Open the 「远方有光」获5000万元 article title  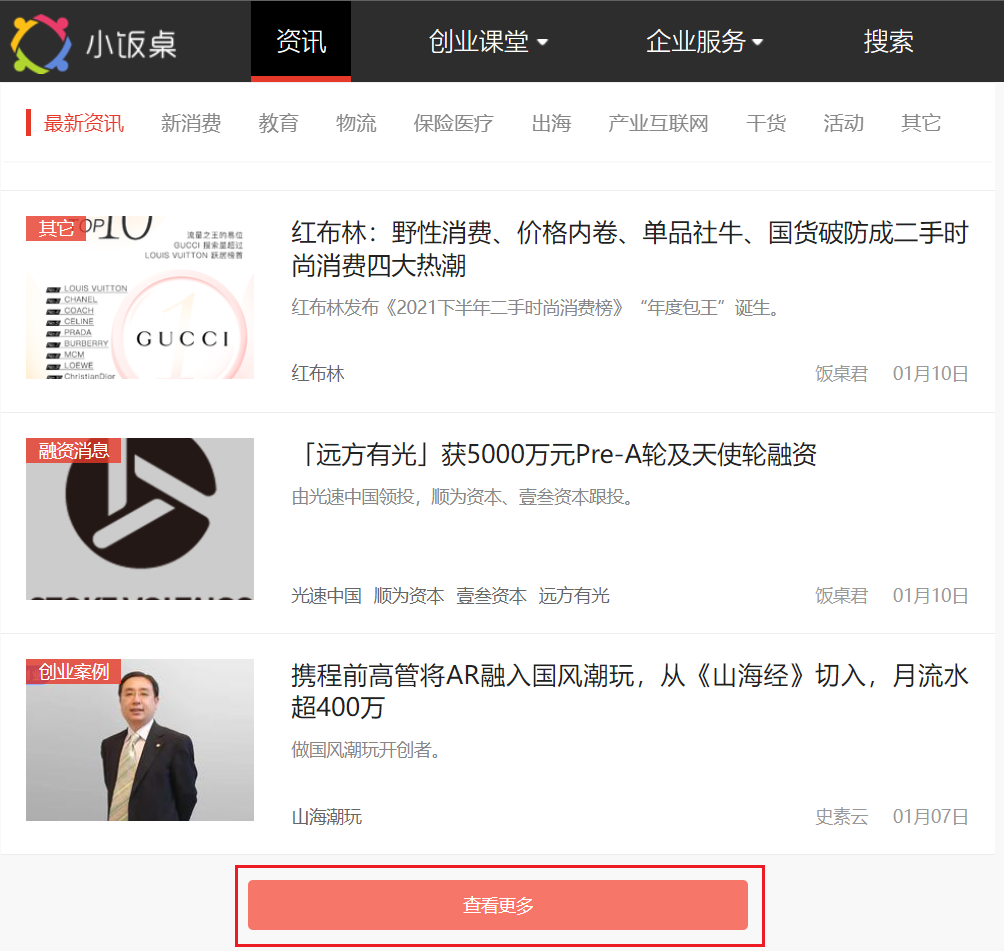555,455
